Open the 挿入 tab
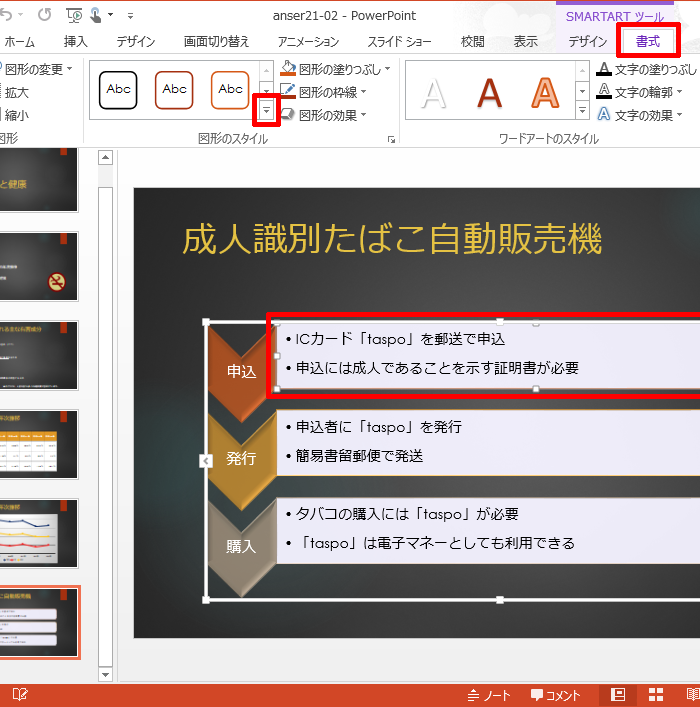 [75, 41]
